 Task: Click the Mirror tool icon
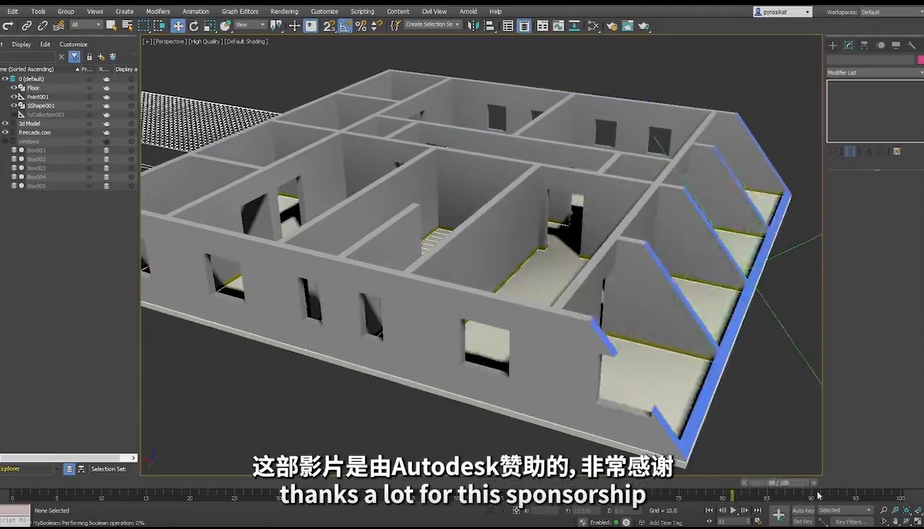click(473, 25)
